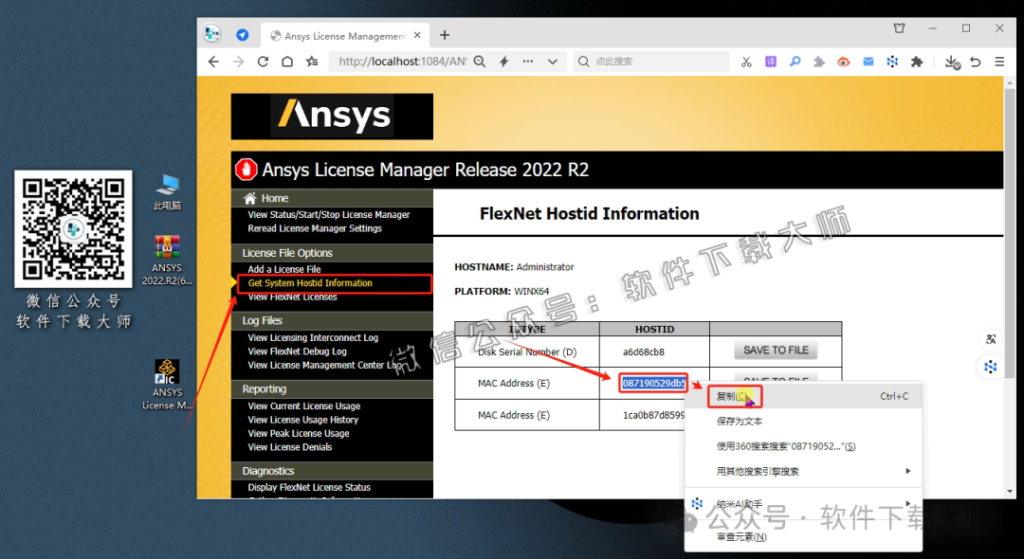
Task: Open the Weibo extension icon
Action: pyautogui.click(x=844, y=62)
